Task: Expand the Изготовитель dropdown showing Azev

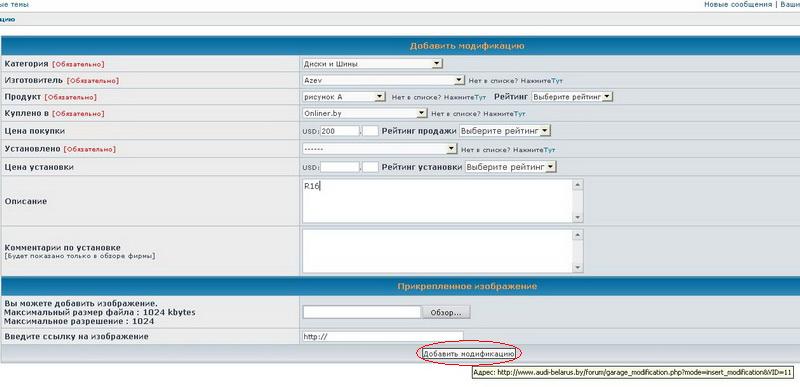Action: tap(383, 80)
